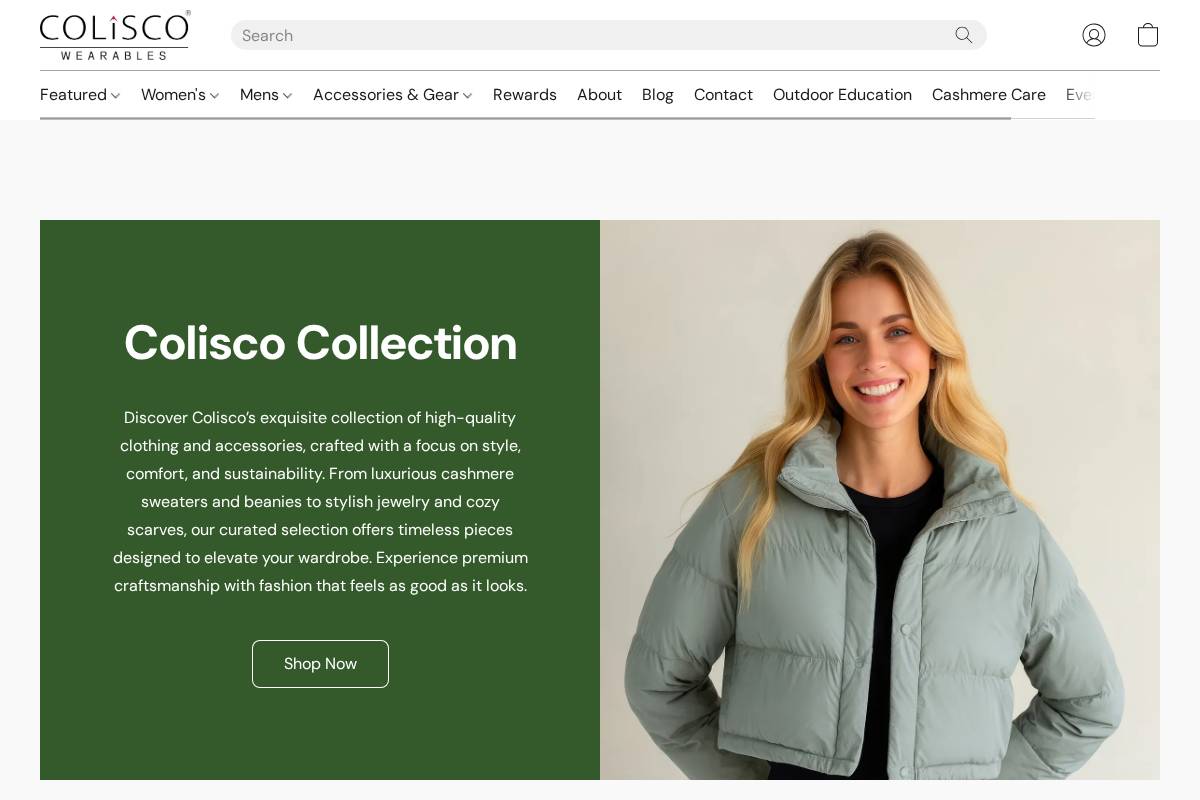Click the Colisco Collection heading link

(320, 343)
